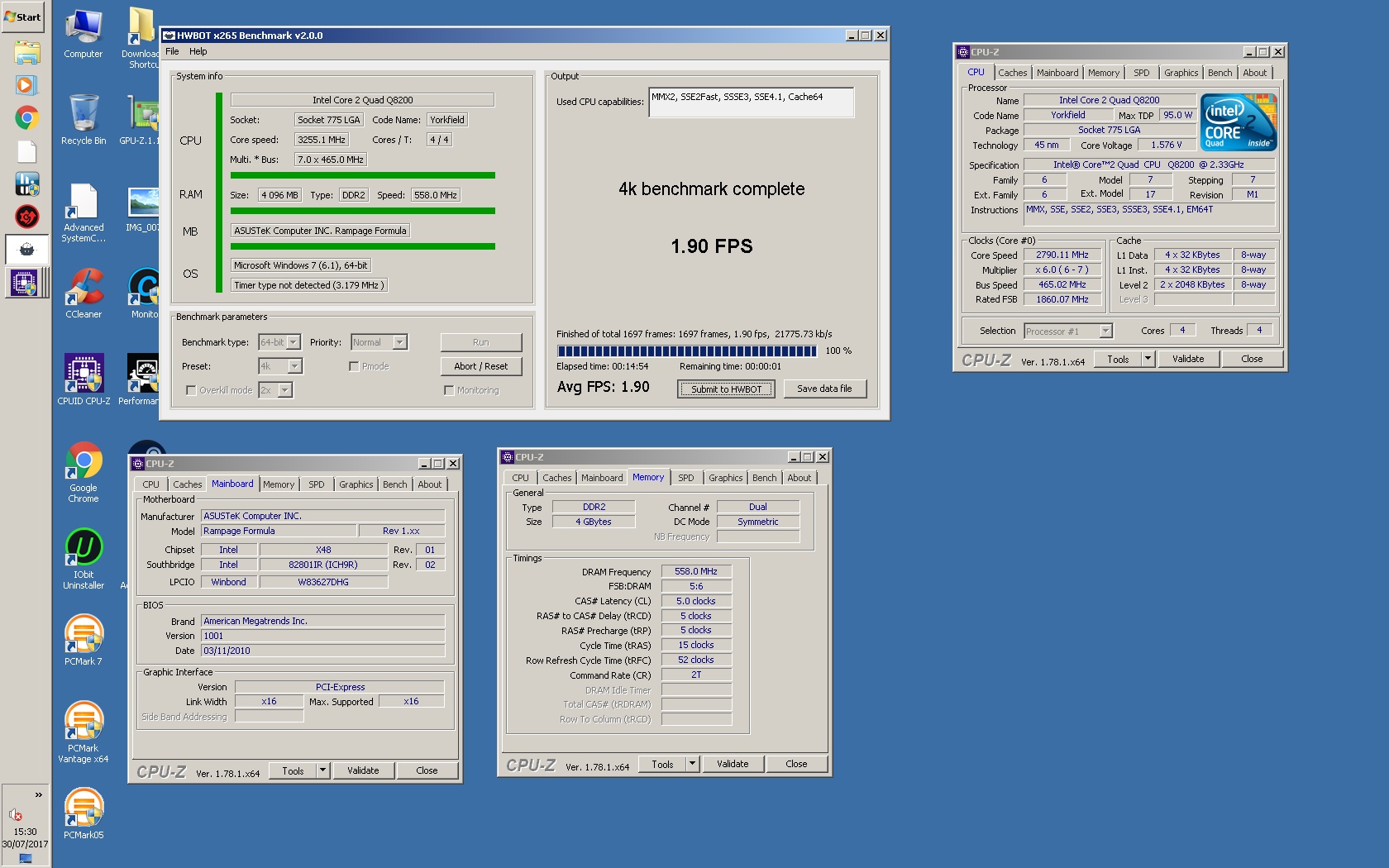The height and width of the screenshot is (868, 1389).
Task: Open Advanced SystemCare desktop shortcut
Action: pos(84,212)
